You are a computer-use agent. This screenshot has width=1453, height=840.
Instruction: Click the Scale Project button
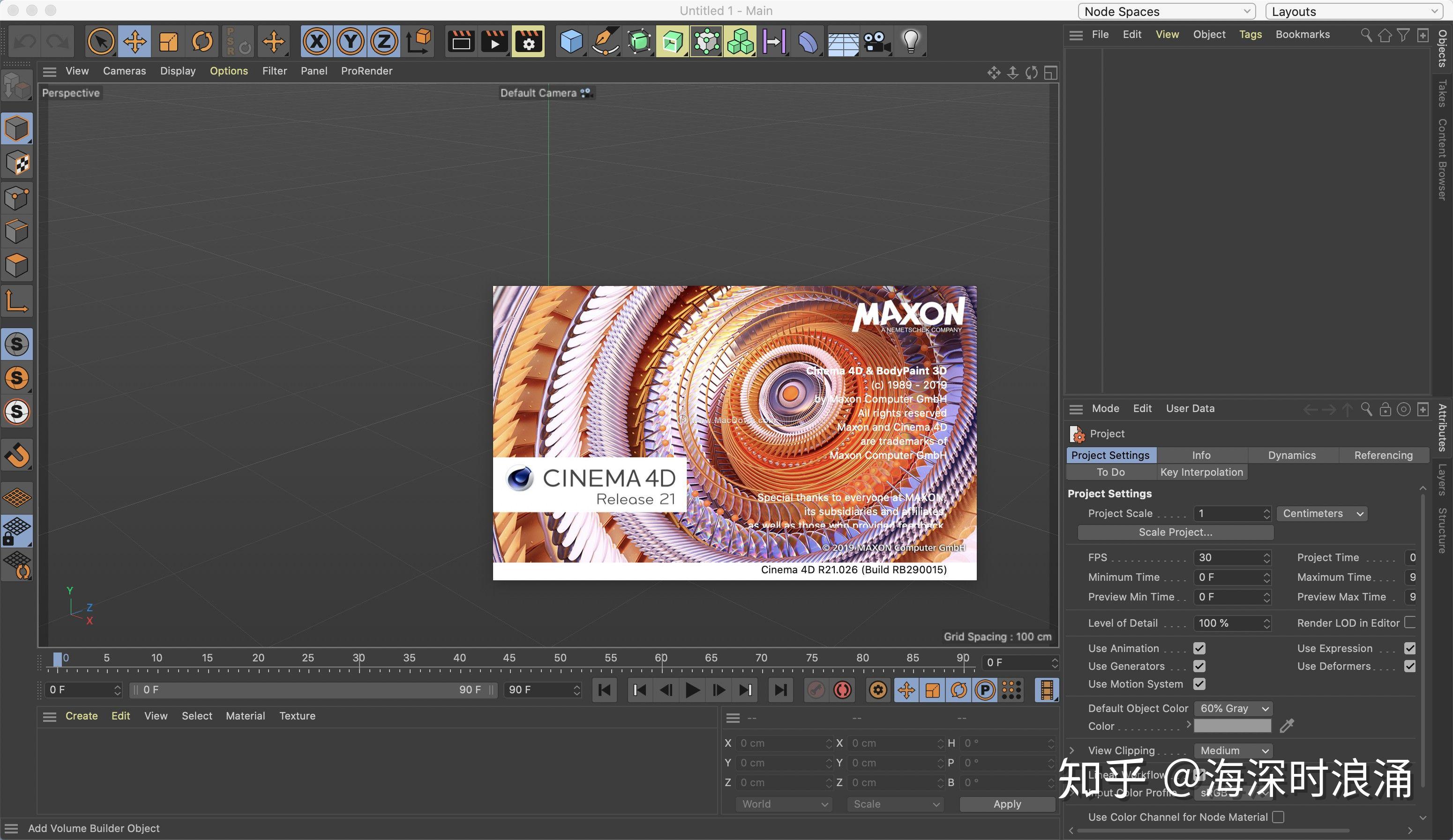tap(1175, 532)
